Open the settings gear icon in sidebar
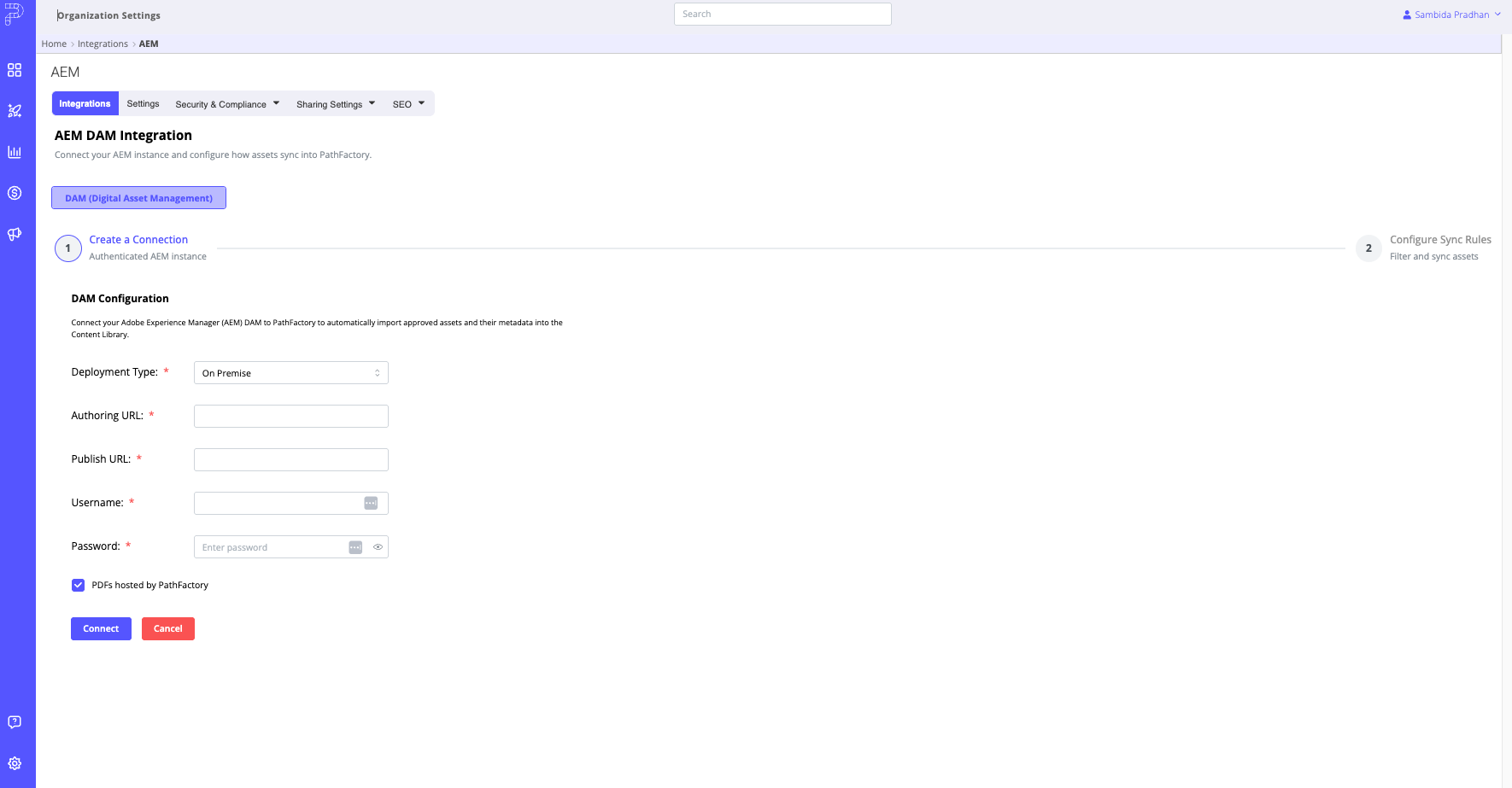Screen dimensions: 1512x788 [15, 763]
